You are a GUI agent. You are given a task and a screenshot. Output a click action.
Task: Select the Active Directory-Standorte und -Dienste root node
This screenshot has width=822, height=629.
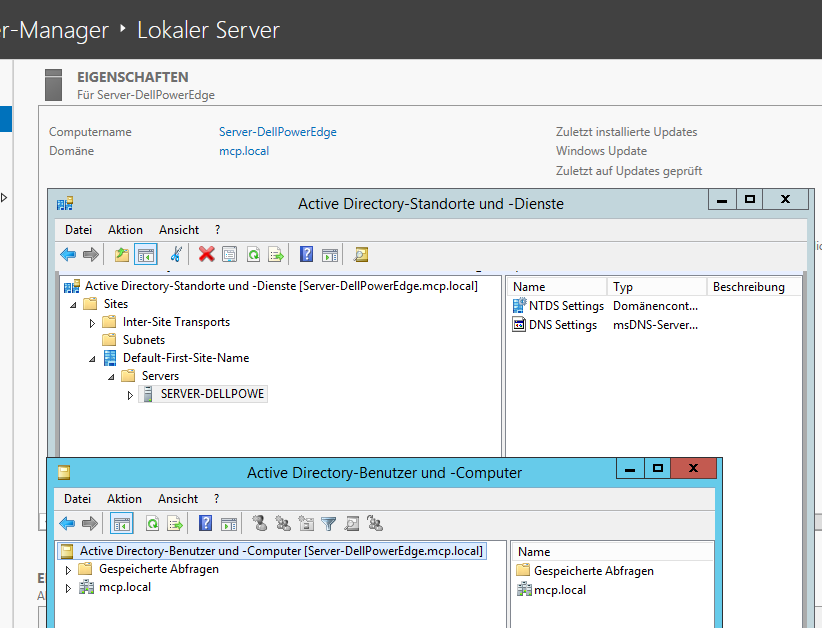click(x=271, y=286)
